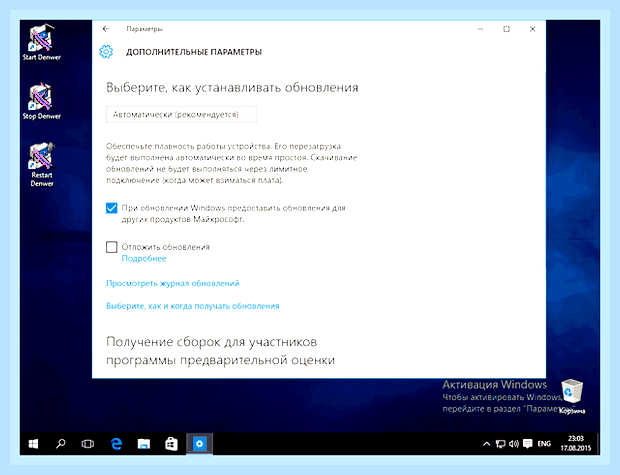Open the Автоматически (рекомендуется) dropdown

point(181,115)
